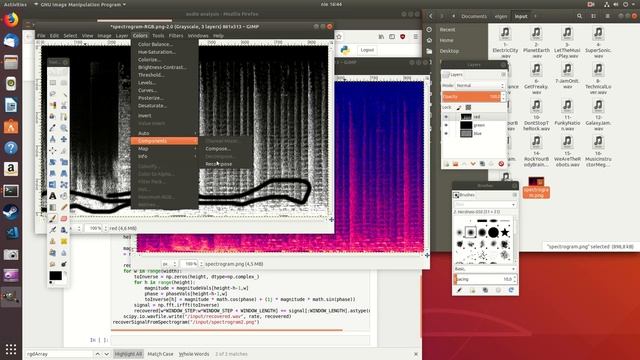Viewport: 640px width, 360px height.
Task: Toggle visibility of the blue layer
Action: pyautogui.click(x=446, y=133)
